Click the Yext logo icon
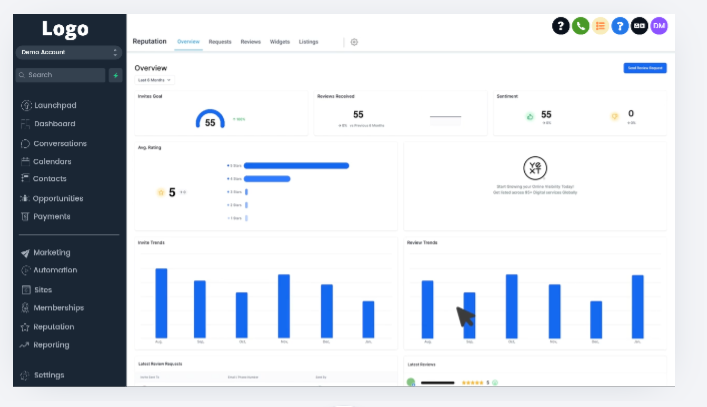Viewport: 707px width, 407px height. coord(534,168)
